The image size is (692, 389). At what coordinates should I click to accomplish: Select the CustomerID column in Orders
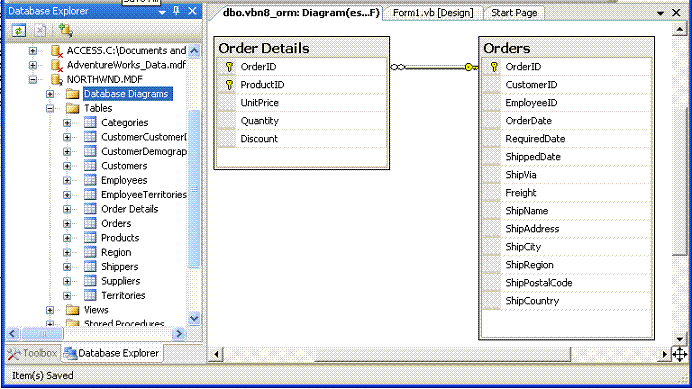(x=567, y=85)
